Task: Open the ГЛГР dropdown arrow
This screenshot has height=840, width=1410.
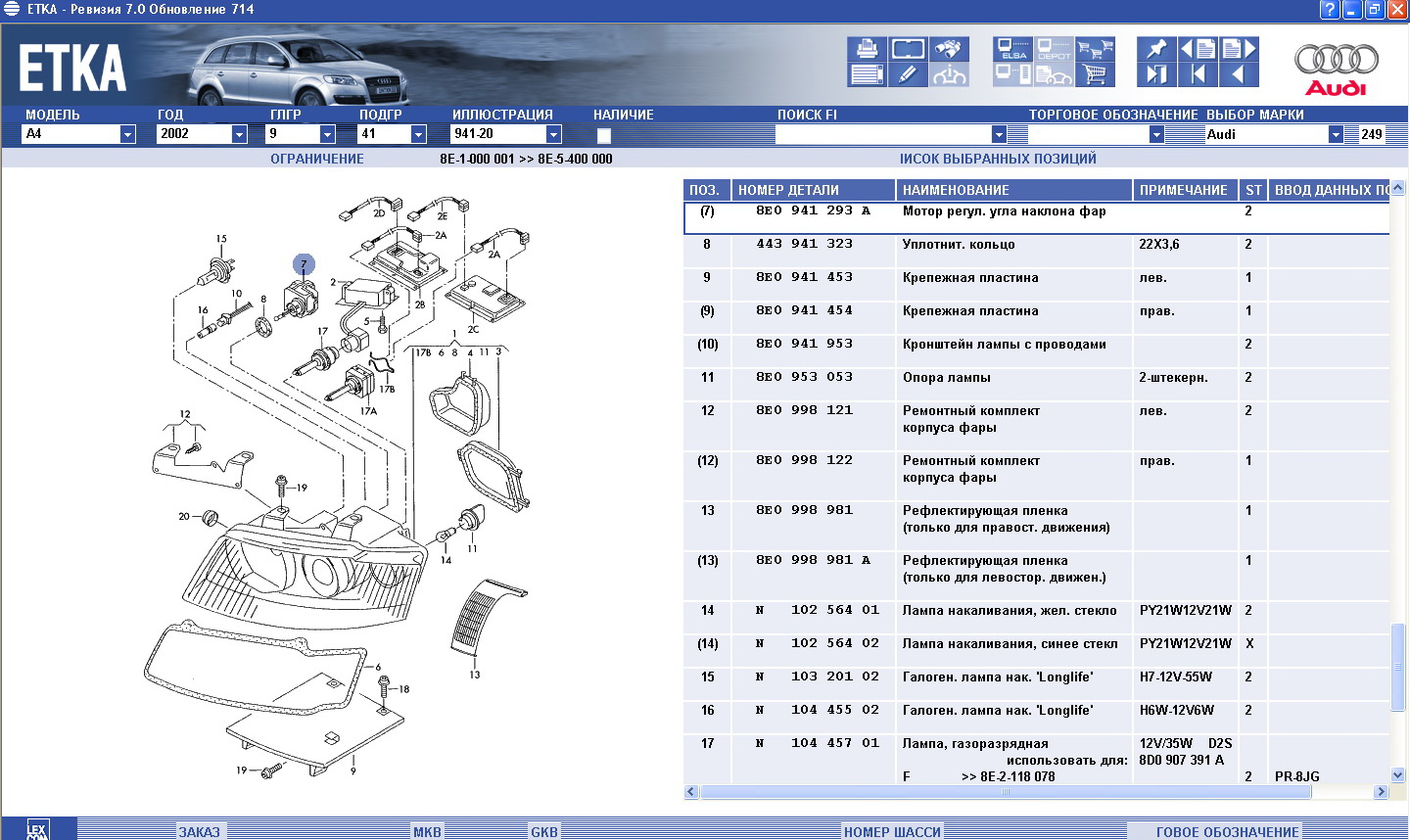Action: (x=328, y=134)
